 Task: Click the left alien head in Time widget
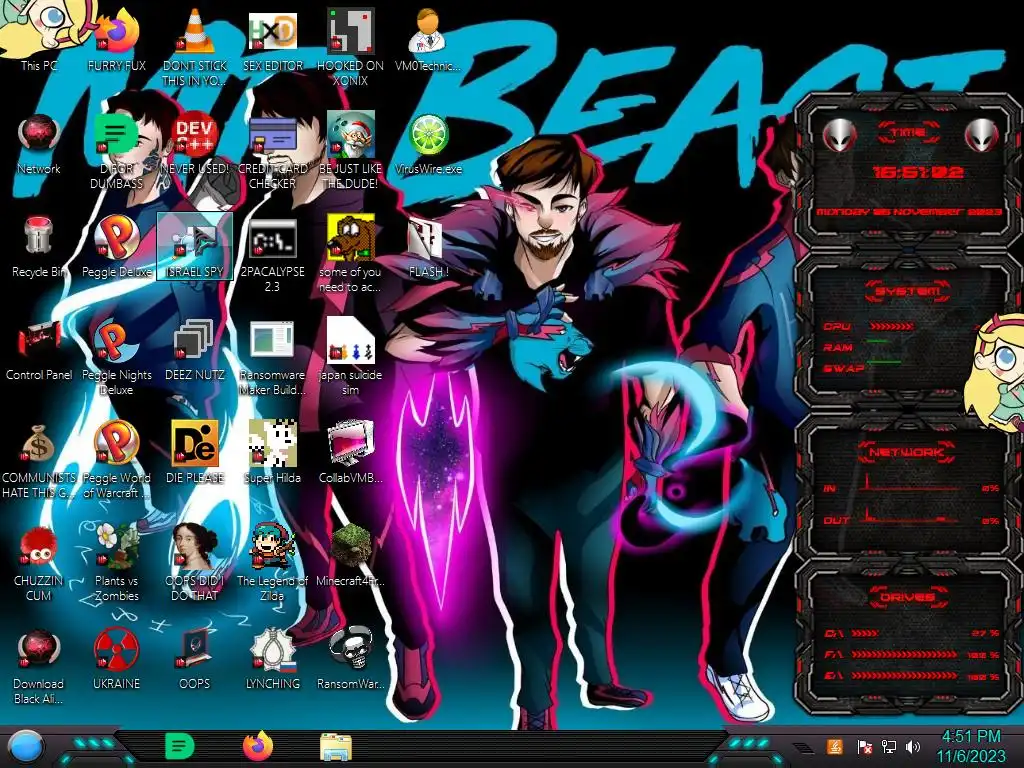(x=838, y=136)
